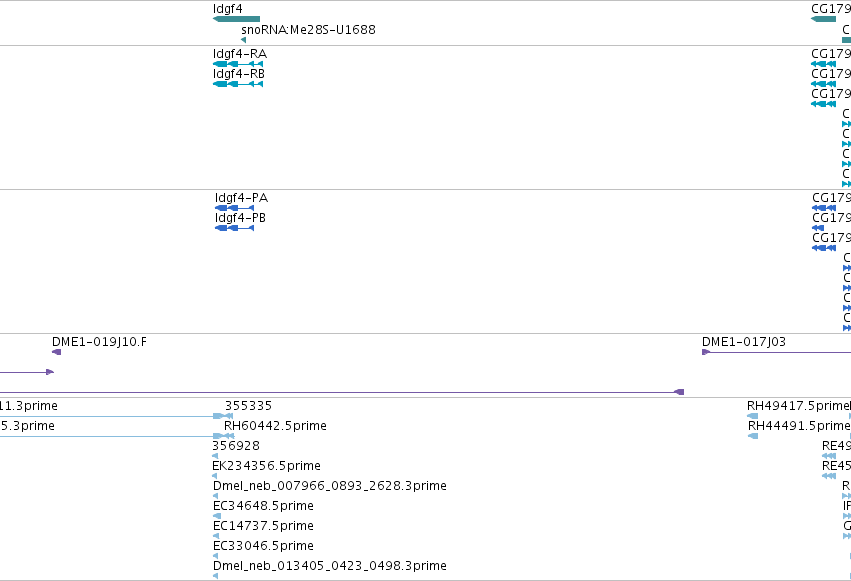Screen dimensions: 851x581
Task: Select the EK234356.5prime label
Action: pyautogui.click(x=266, y=466)
